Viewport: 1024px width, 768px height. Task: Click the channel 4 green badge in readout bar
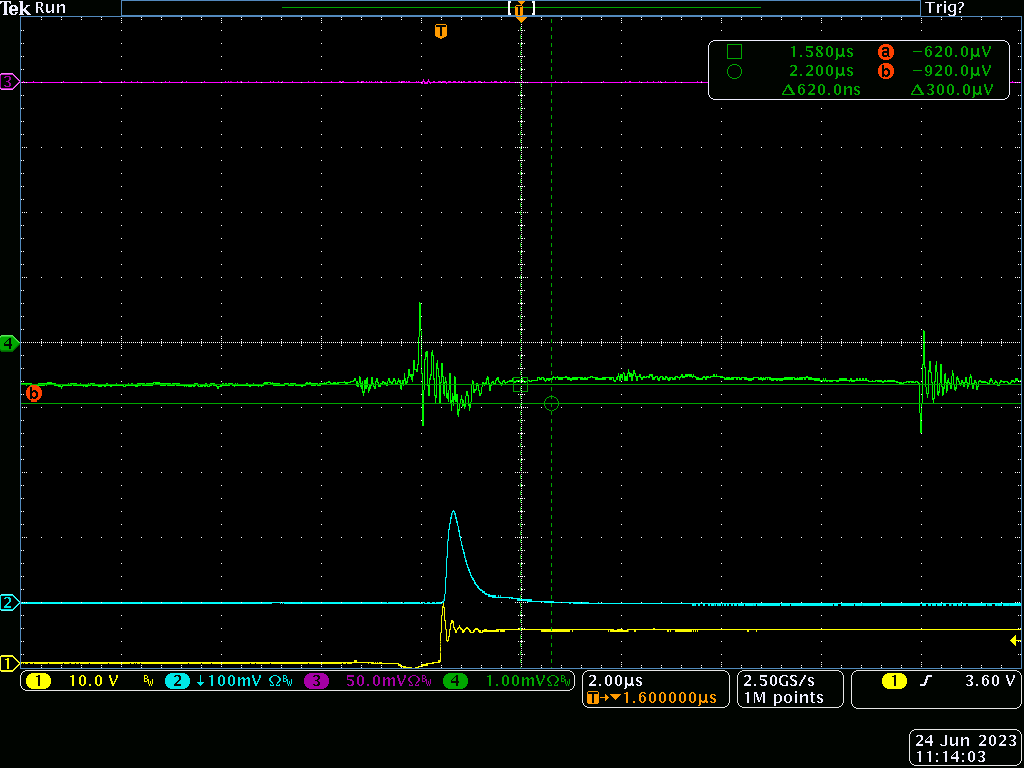point(457,681)
